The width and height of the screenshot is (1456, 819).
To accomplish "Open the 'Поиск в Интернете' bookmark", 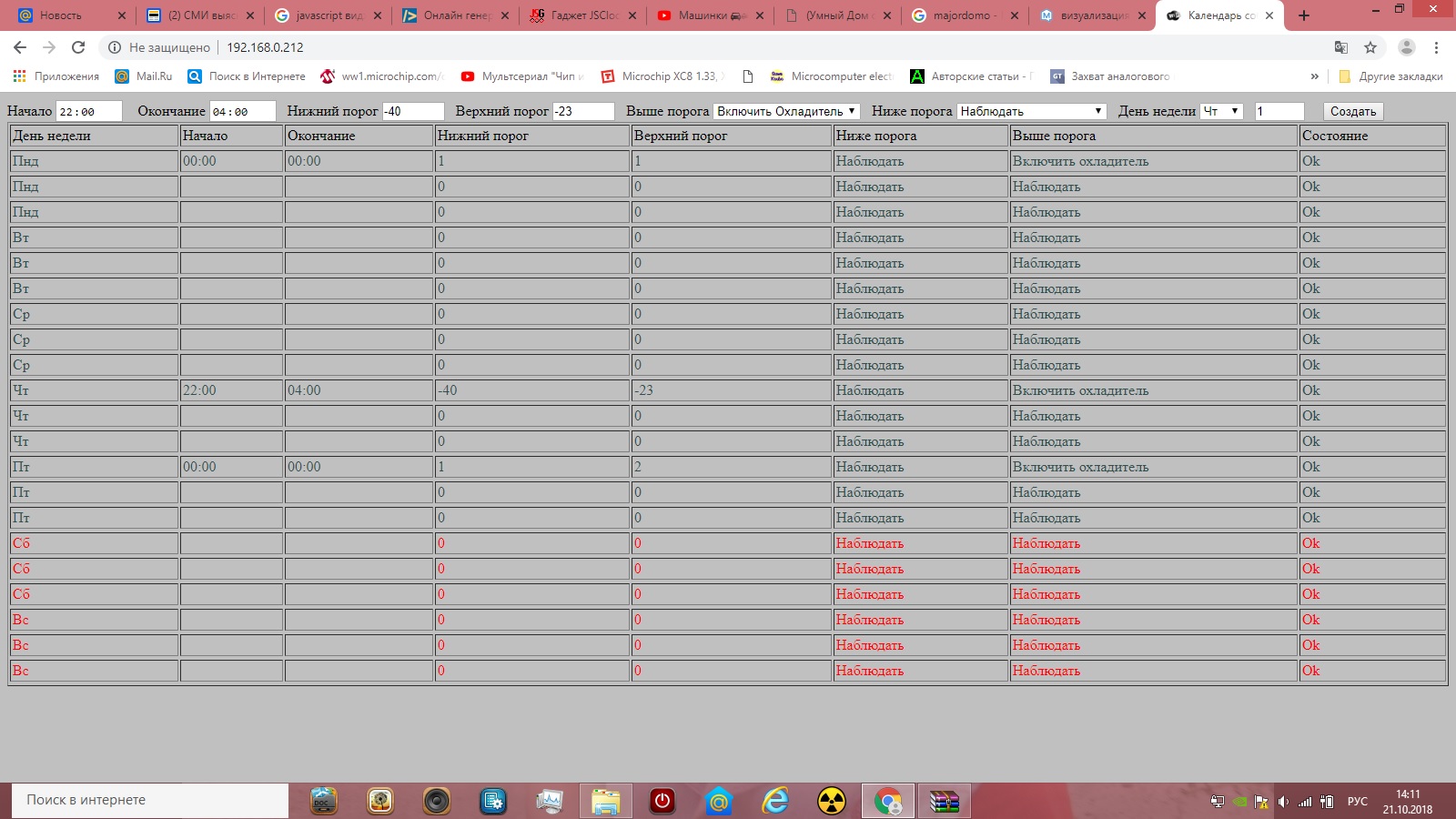I will coord(247,76).
